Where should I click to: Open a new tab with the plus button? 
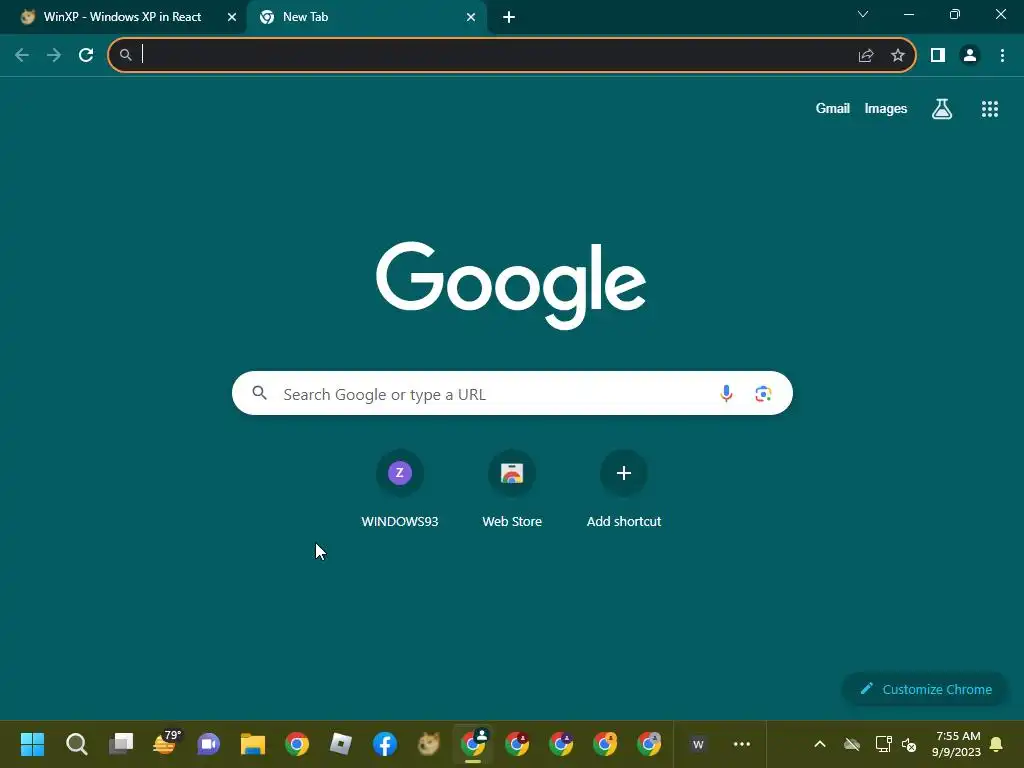509,17
